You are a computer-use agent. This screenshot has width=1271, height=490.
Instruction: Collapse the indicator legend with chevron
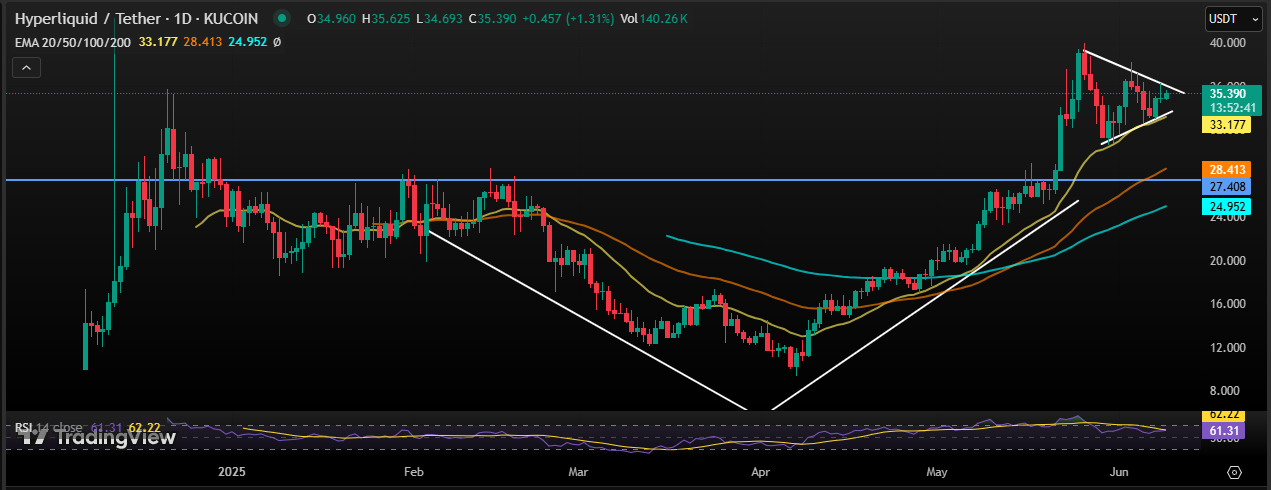(26, 68)
